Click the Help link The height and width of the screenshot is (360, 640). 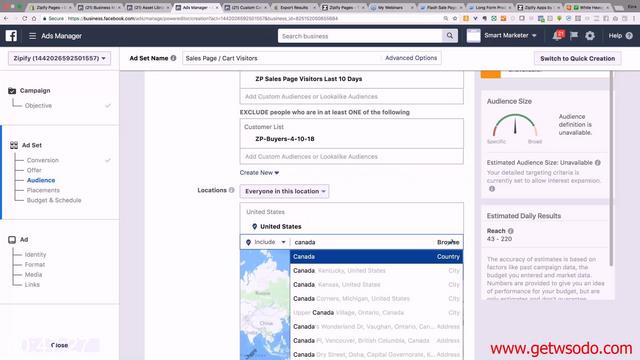615,36
